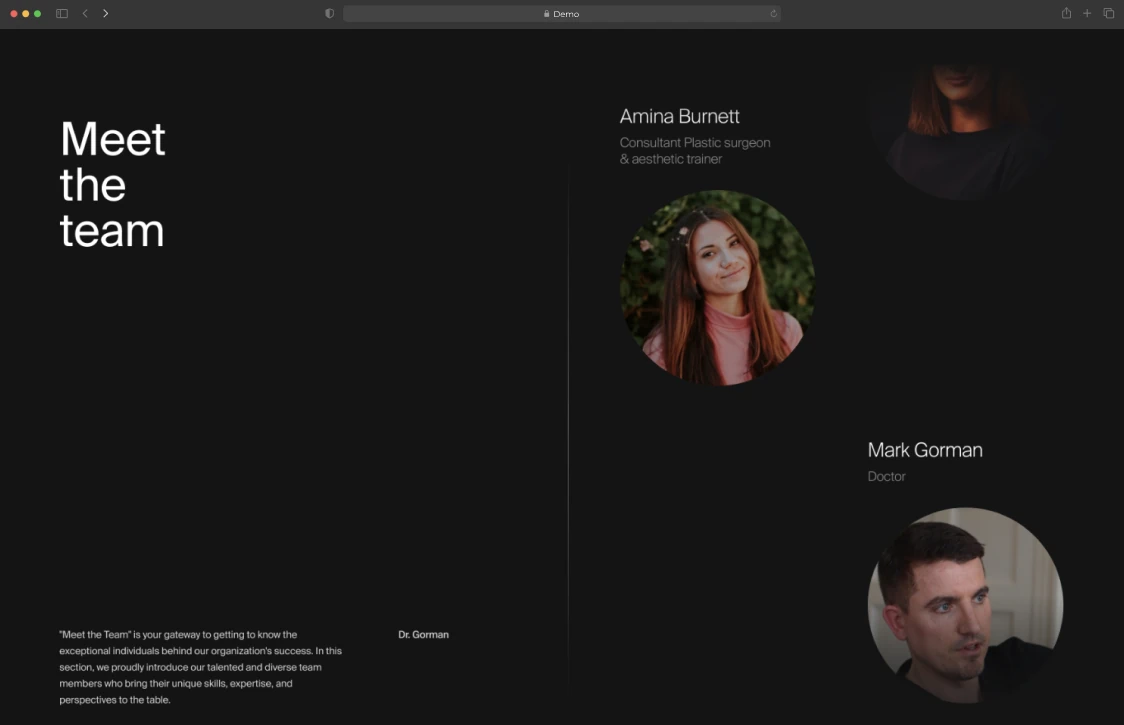This screenshot has width=1124, height=725.
Task: Show the tab overview icon
Action: point(1109,14)
